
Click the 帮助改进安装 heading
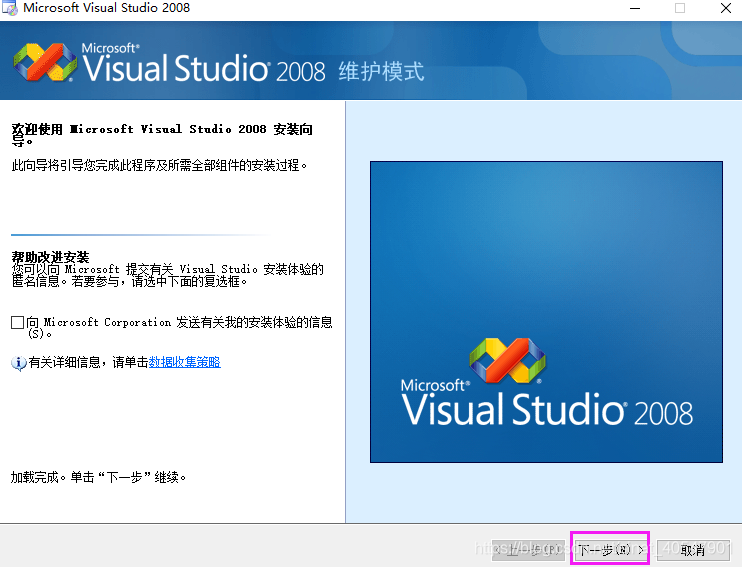[50, 257]
